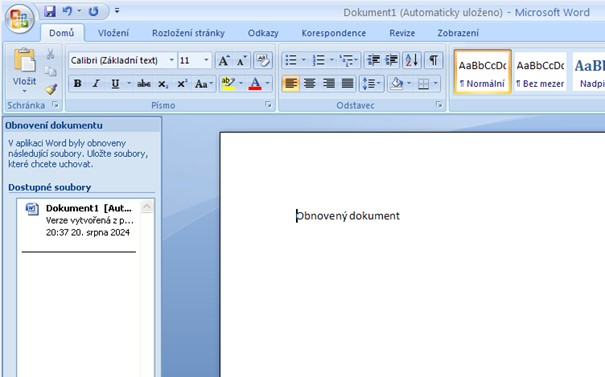Align text left
Viewport: 605px width, 377px height.
291,83
